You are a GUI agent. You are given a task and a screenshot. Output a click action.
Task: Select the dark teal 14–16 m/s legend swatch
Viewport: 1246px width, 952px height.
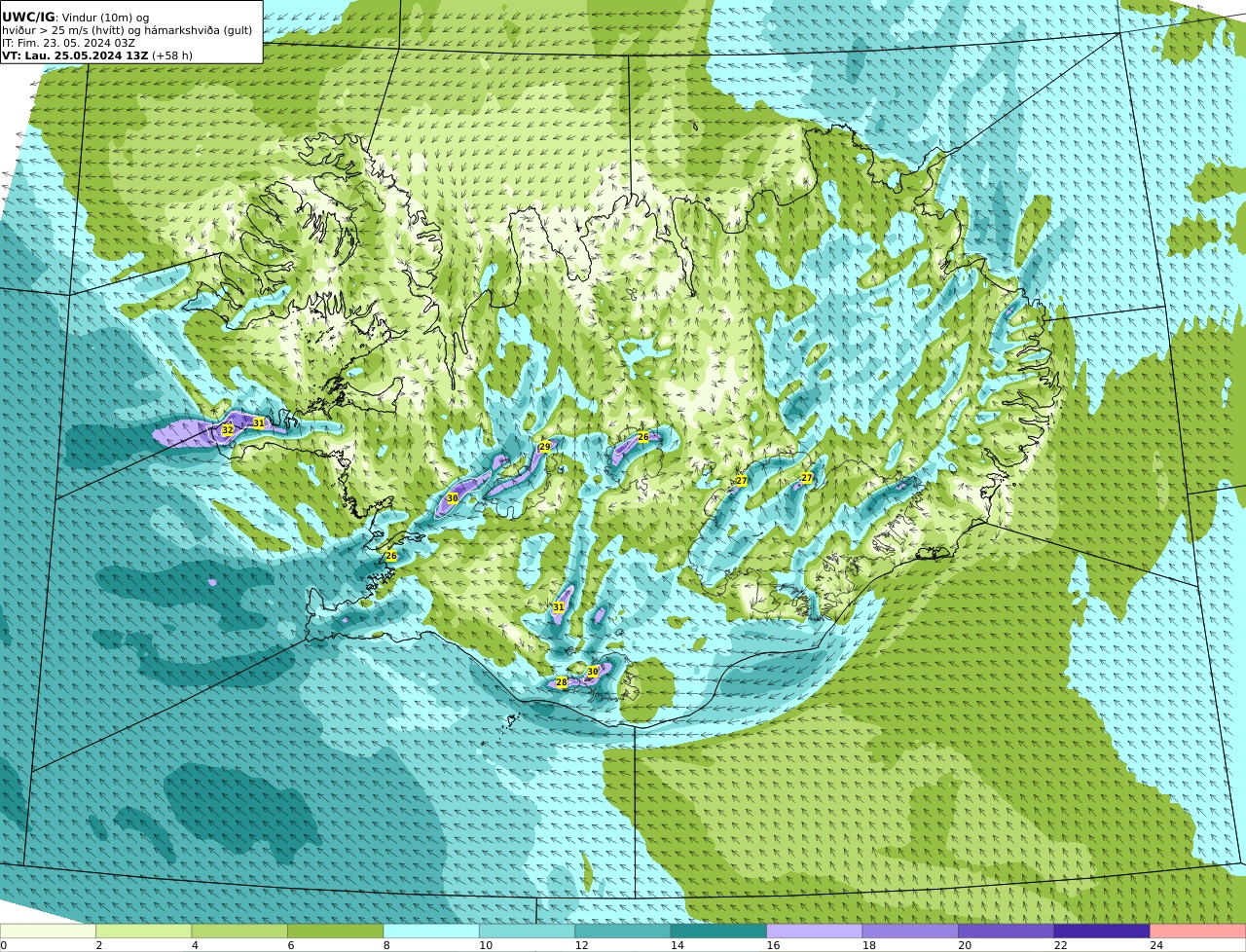[718, 932]
